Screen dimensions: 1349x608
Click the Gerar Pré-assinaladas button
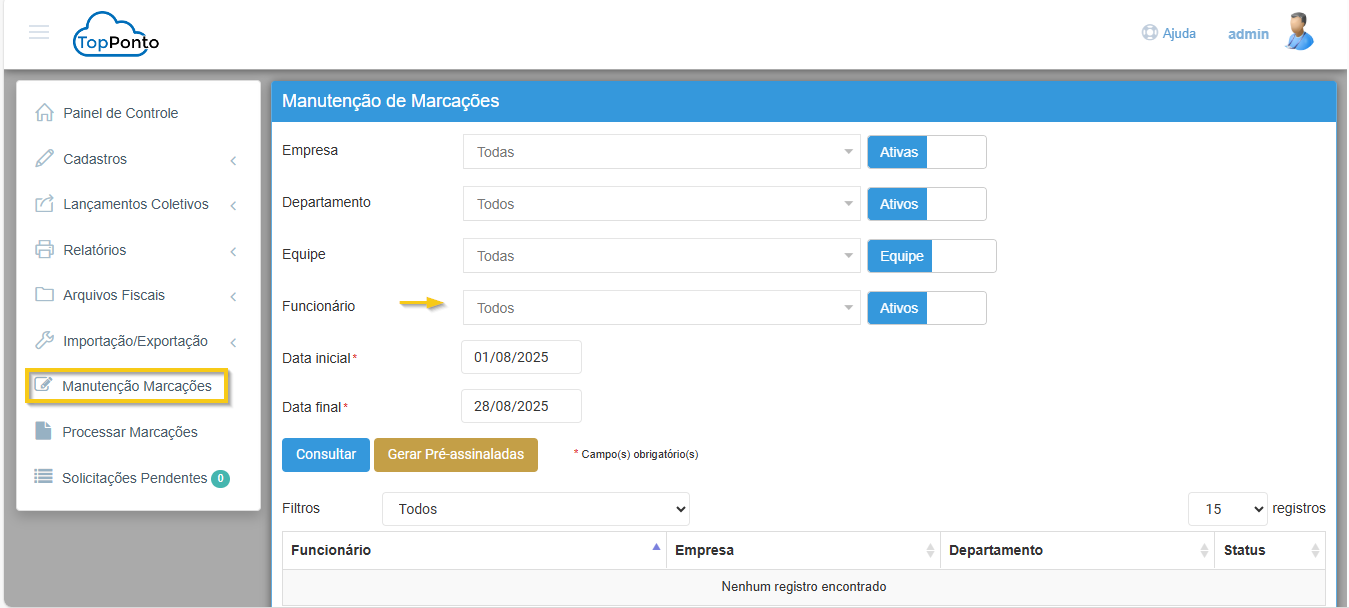click(455, 454)
